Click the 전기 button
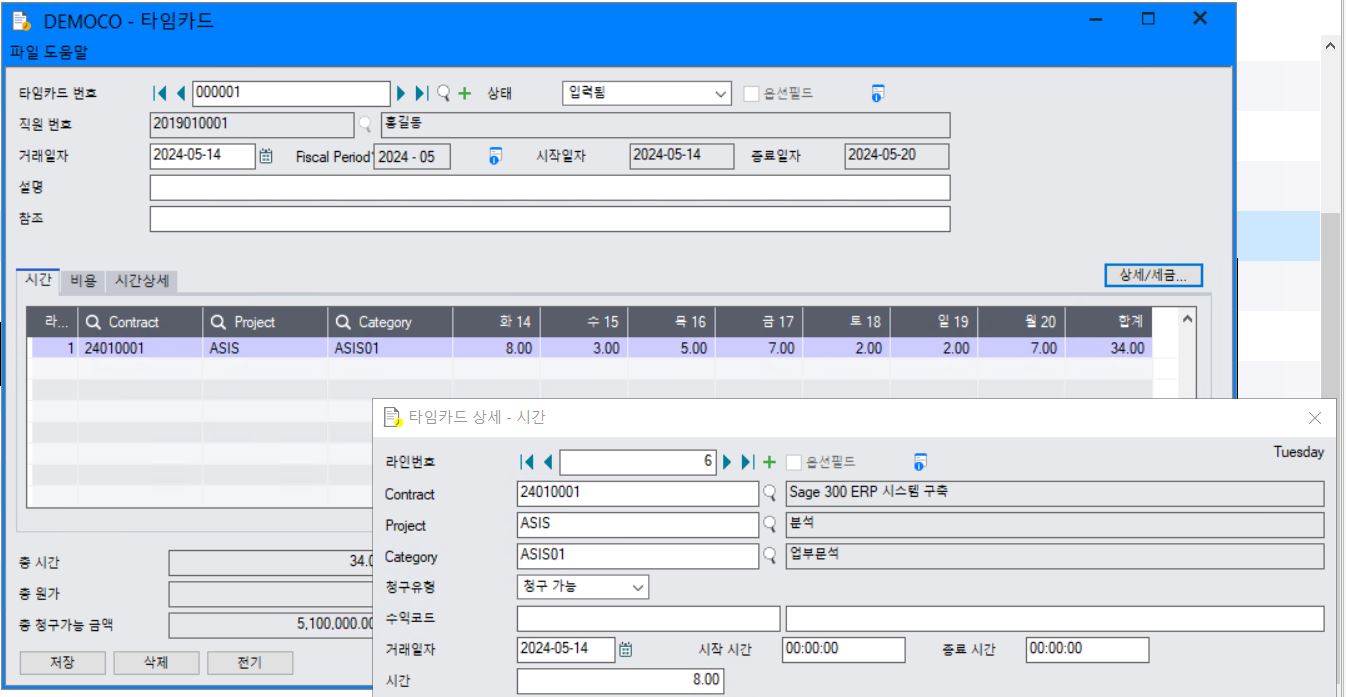 tap(250, 663)
